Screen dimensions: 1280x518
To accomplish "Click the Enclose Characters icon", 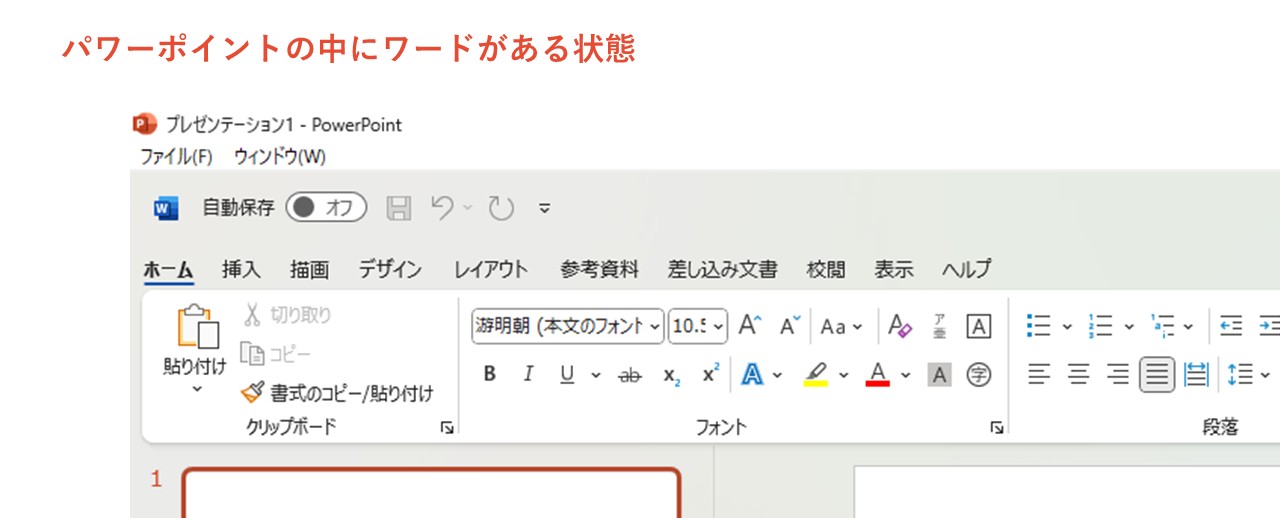I will [979, 375].
